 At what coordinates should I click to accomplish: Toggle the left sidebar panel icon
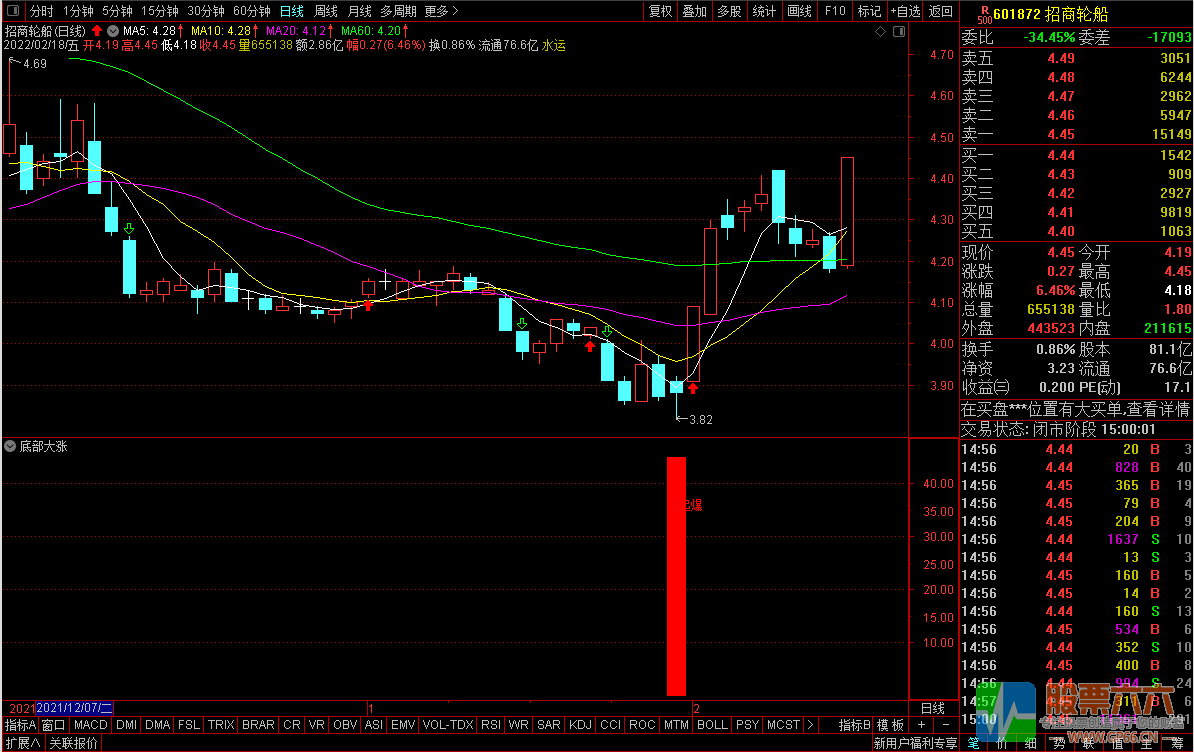click(x=12, y=11)
